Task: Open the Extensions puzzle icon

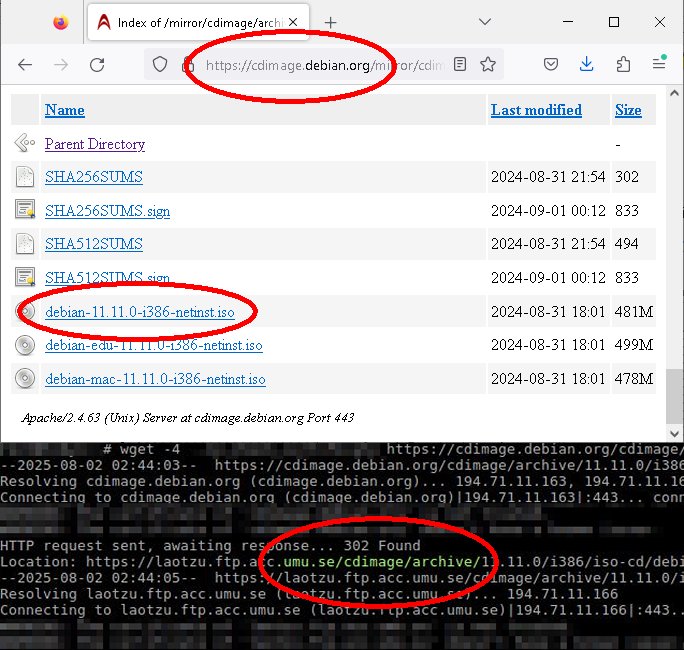Action: click(x=623, y=64)
